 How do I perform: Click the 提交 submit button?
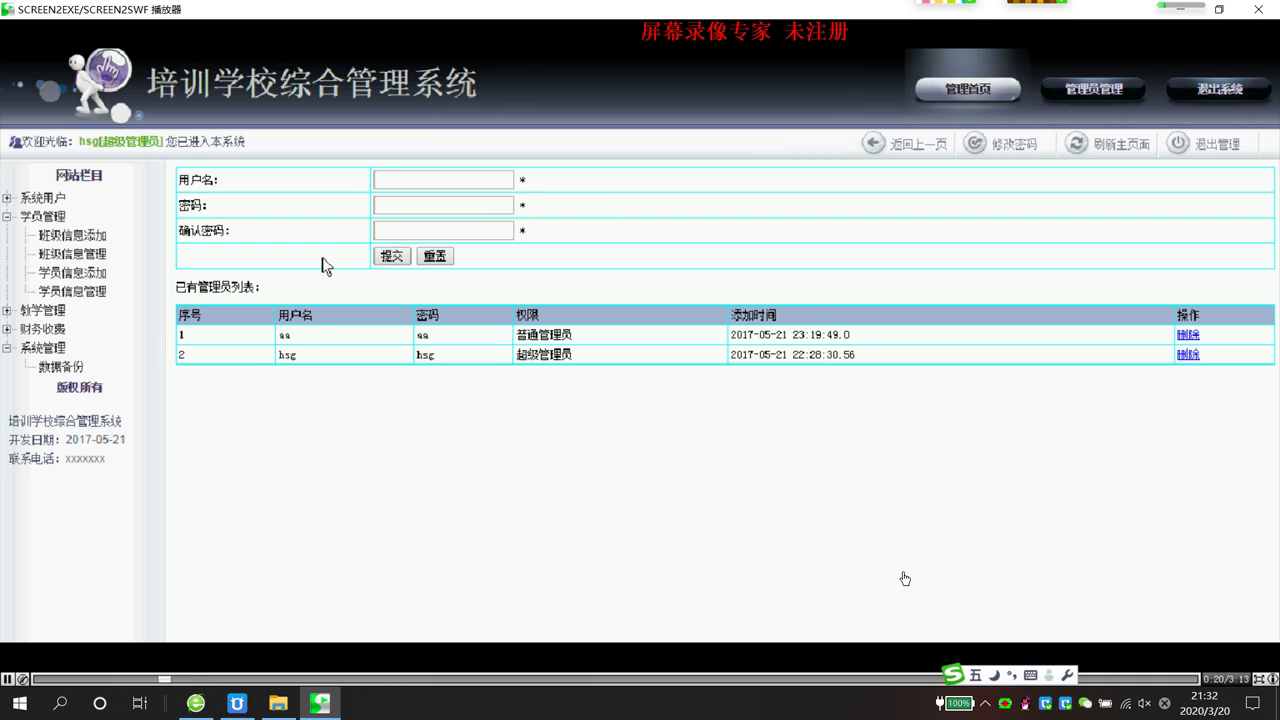[392, 256]
